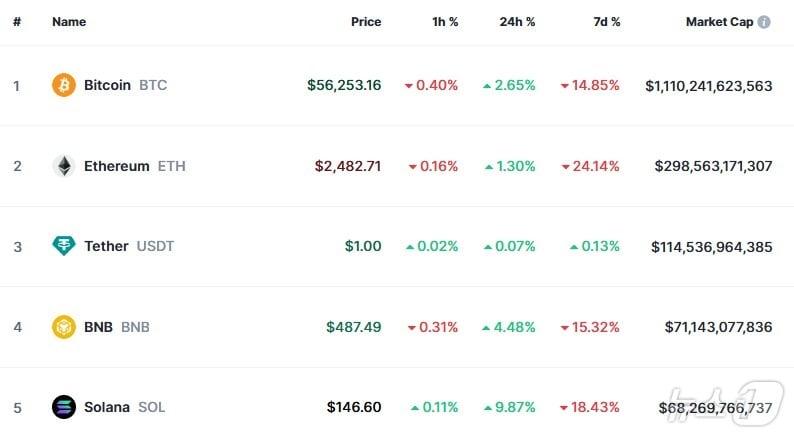794x438 pixels.
Task: Open the Bitcoin coin page link
Action: click(107, 85)
